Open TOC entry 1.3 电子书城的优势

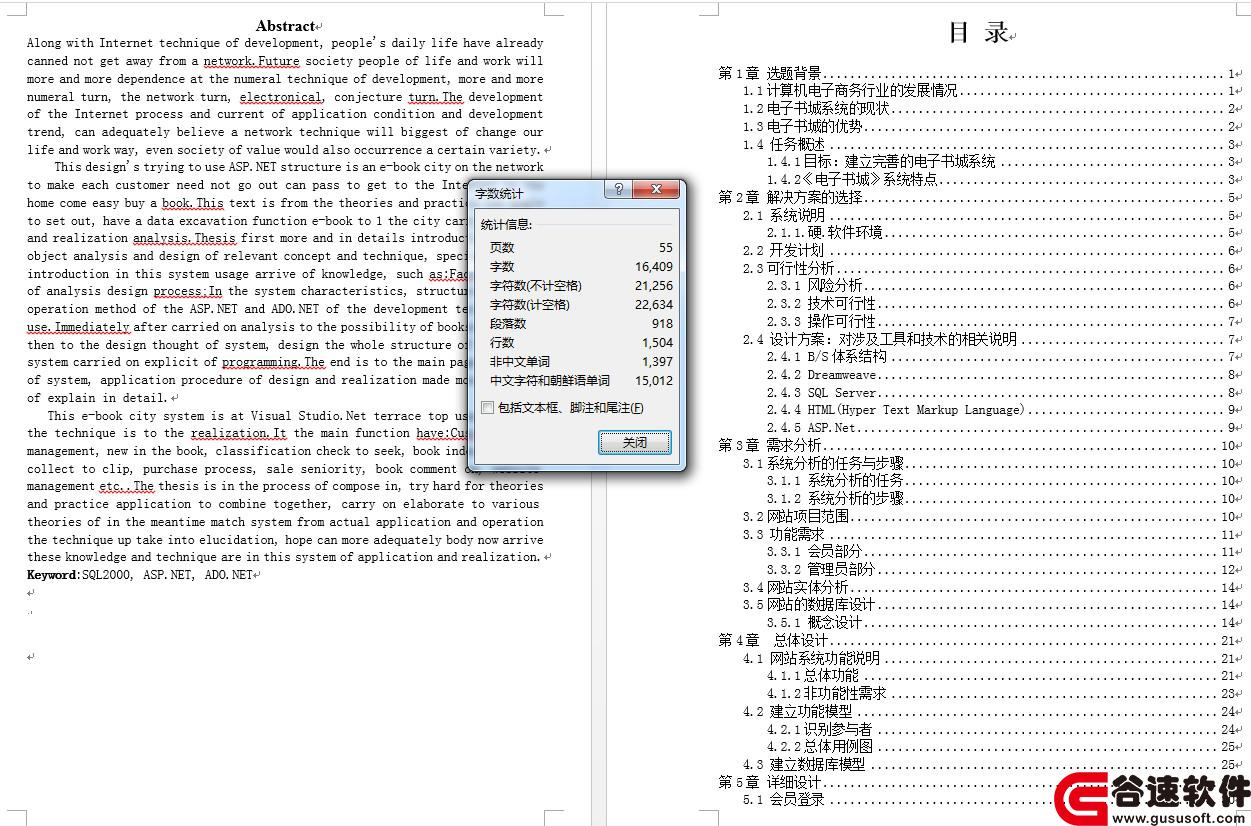point(991,127)
